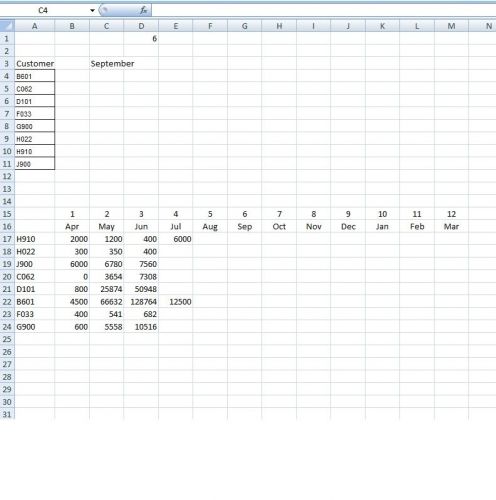496x500 pixels.
Task: Click cell with value 66632
Action: pyautogui.click(x=107, y=302)
